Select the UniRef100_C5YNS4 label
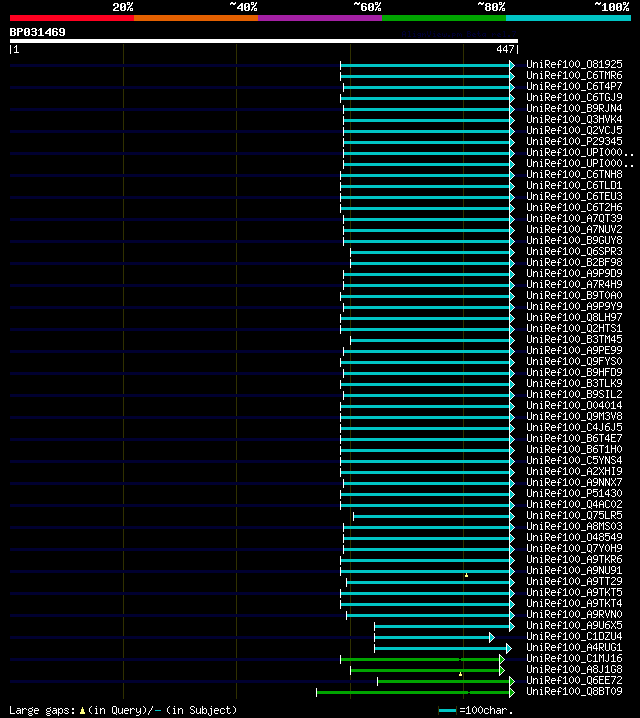The height and width of the screenshot is (718, 640). (574, 460)
